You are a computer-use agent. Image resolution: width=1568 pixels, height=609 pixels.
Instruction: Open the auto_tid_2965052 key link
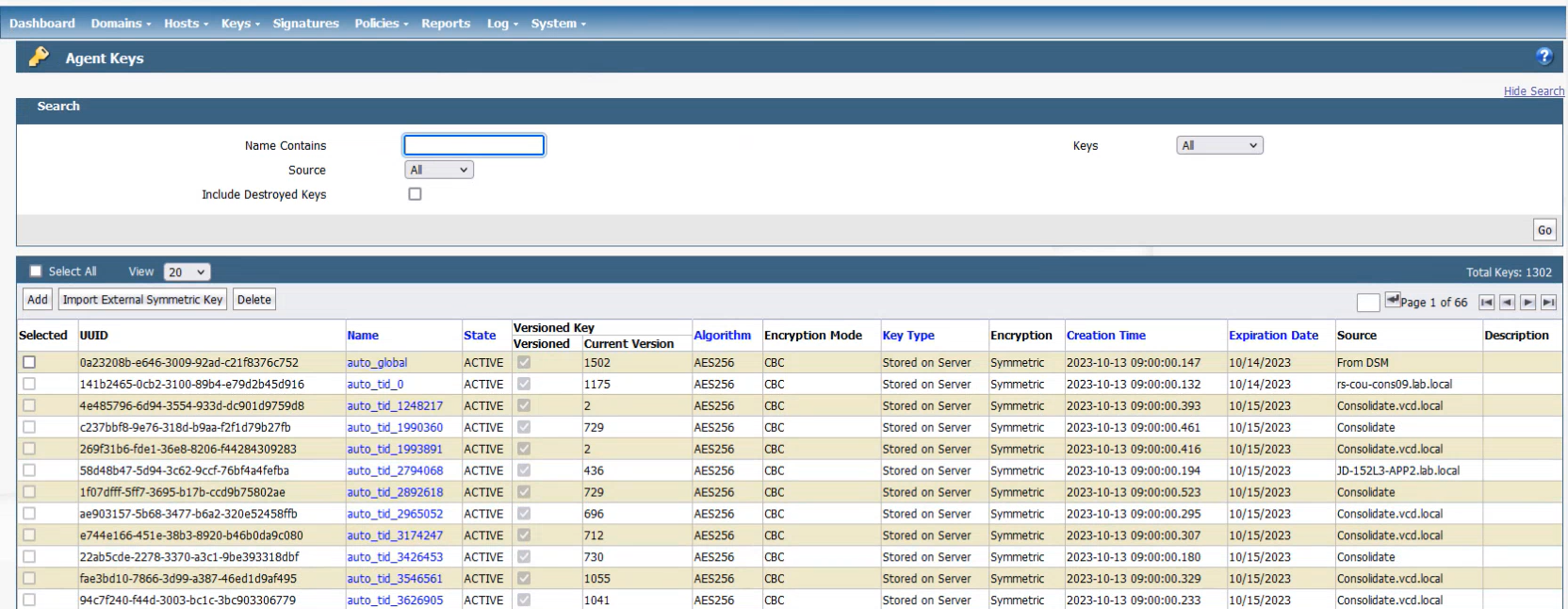[x=395, y=515]
